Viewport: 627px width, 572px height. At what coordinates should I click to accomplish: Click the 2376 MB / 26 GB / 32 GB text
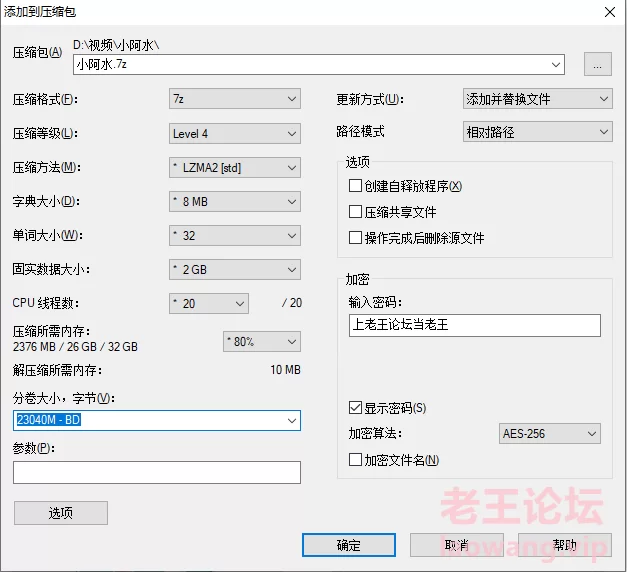point(75,346)
